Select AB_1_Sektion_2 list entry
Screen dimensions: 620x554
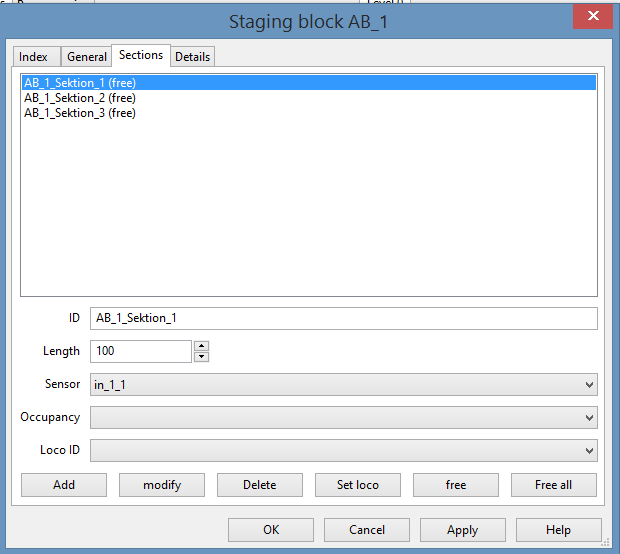click(x=80, y=98)
